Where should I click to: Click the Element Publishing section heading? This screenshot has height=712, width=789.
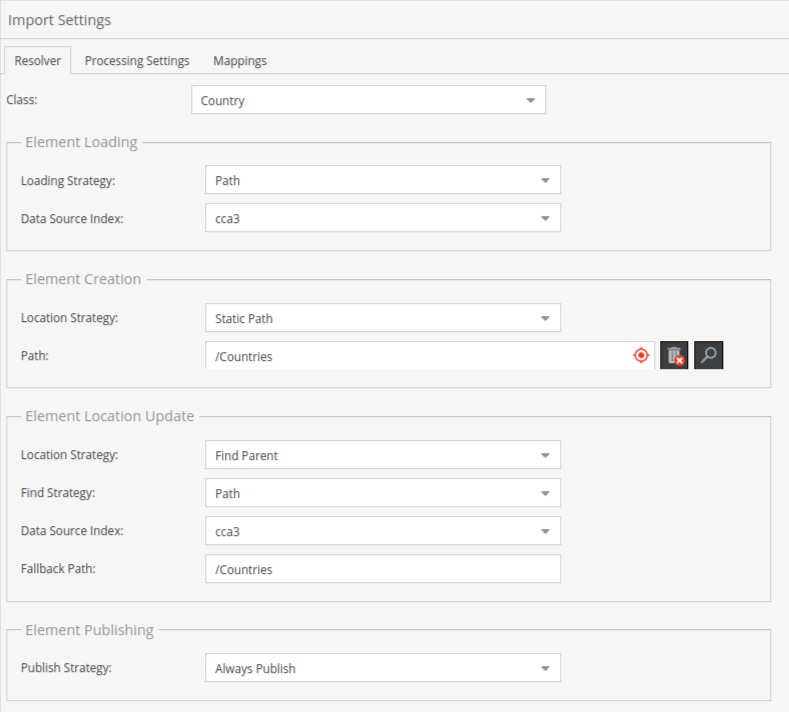89,630
